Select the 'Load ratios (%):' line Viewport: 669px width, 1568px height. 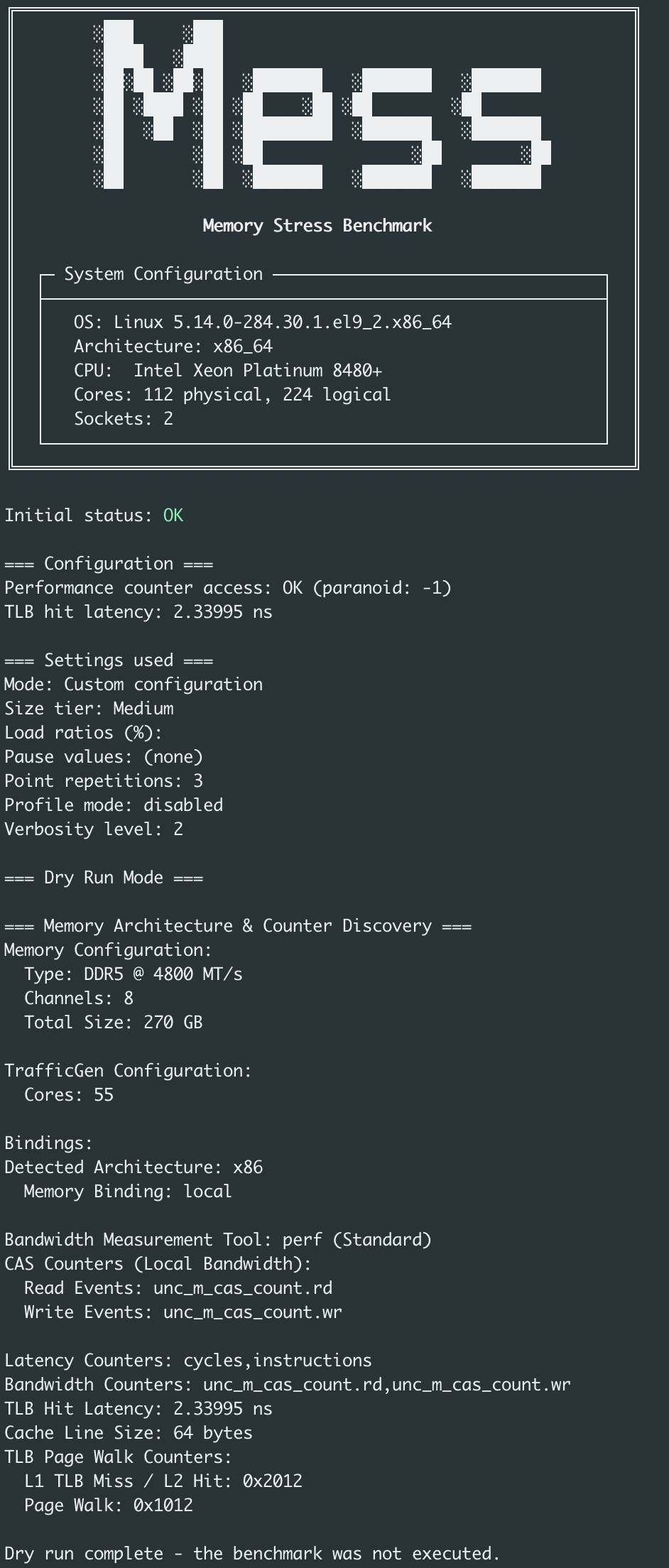[x=84, y=733]
